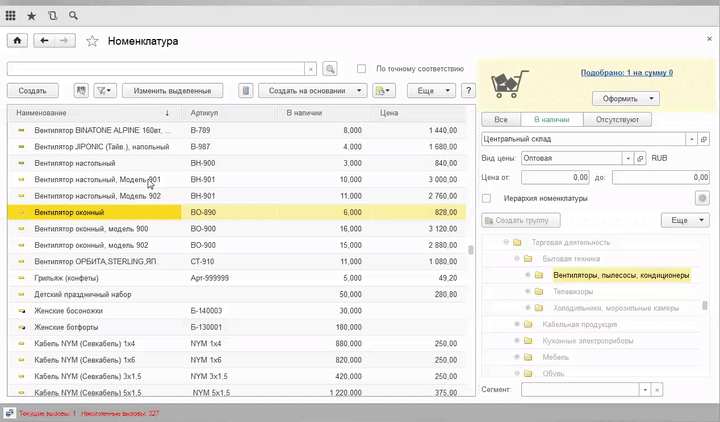This screenshot has height=422, width=720.
Task: Switch to the В наличии tab
Action: [552, 119]
